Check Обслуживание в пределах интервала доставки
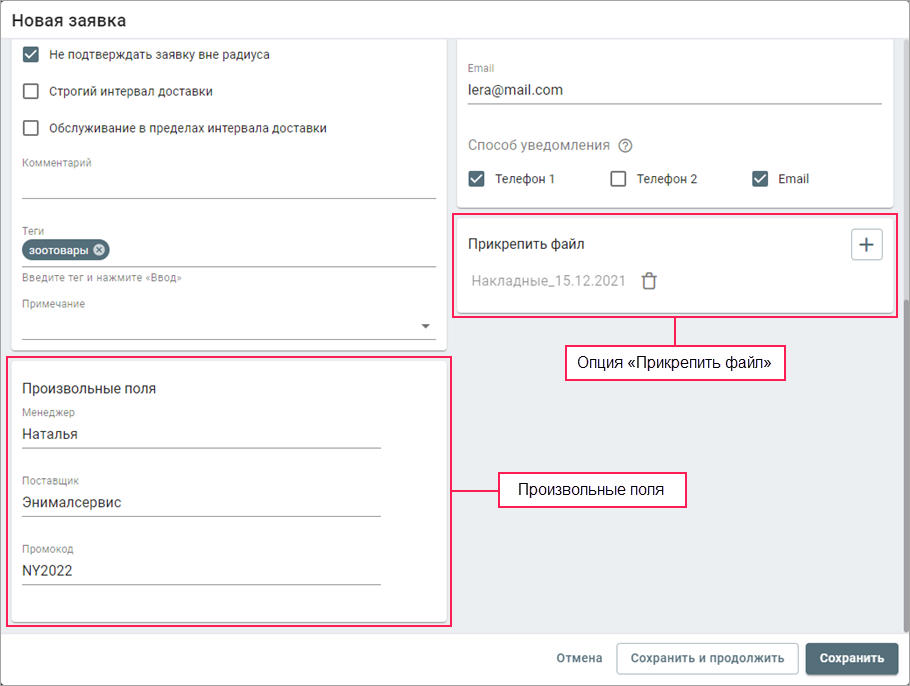Image resolution: width=910 pixels, height=686 pixels. point(31,128)
